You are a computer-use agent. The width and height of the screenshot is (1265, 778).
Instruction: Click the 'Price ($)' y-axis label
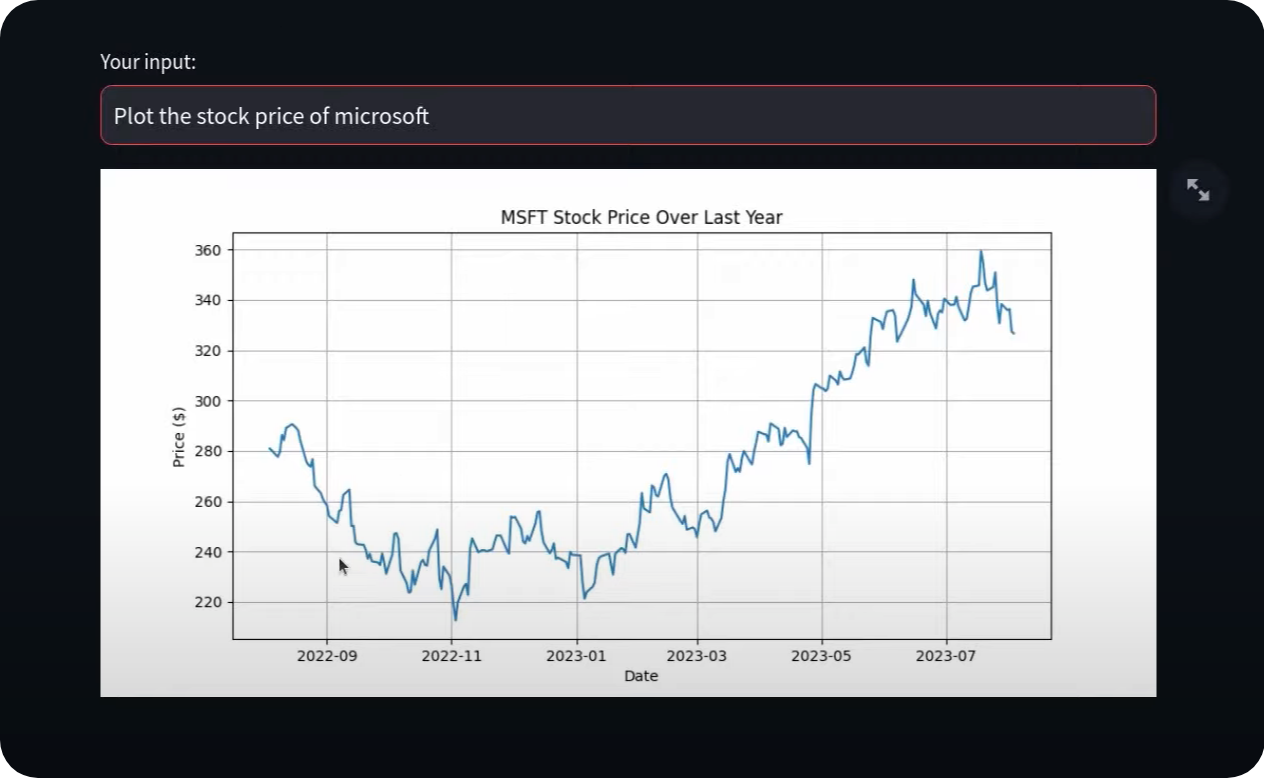tap(179, 437)
